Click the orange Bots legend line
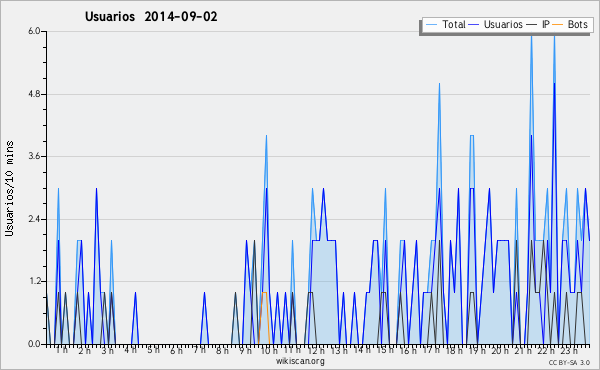This screenshot has height=370, width=600. tap(558, 25)
